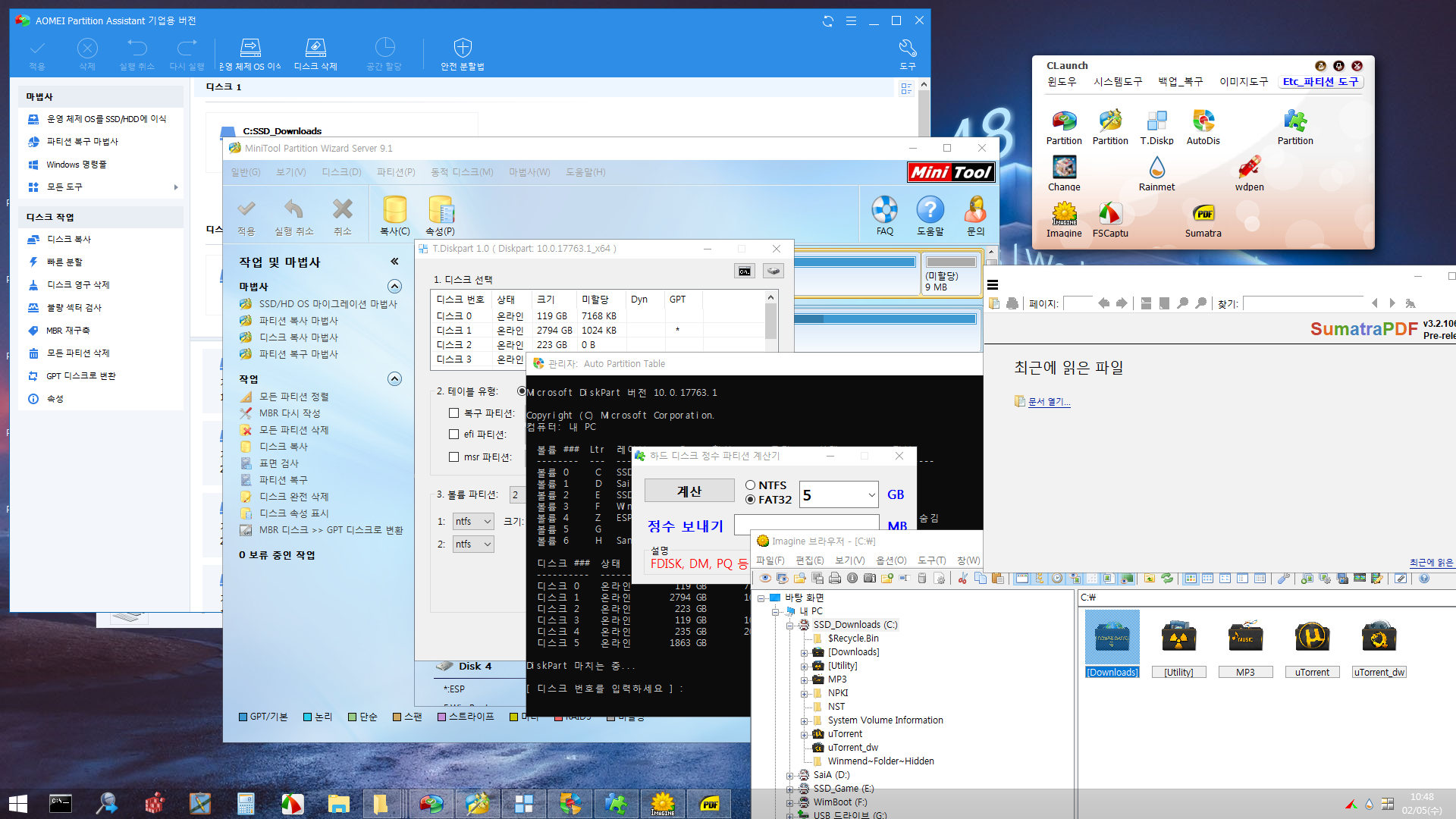Collapse the 작업 및 마법사 panel
This screenshot has width=1456, height=819.
coord(394,262)
